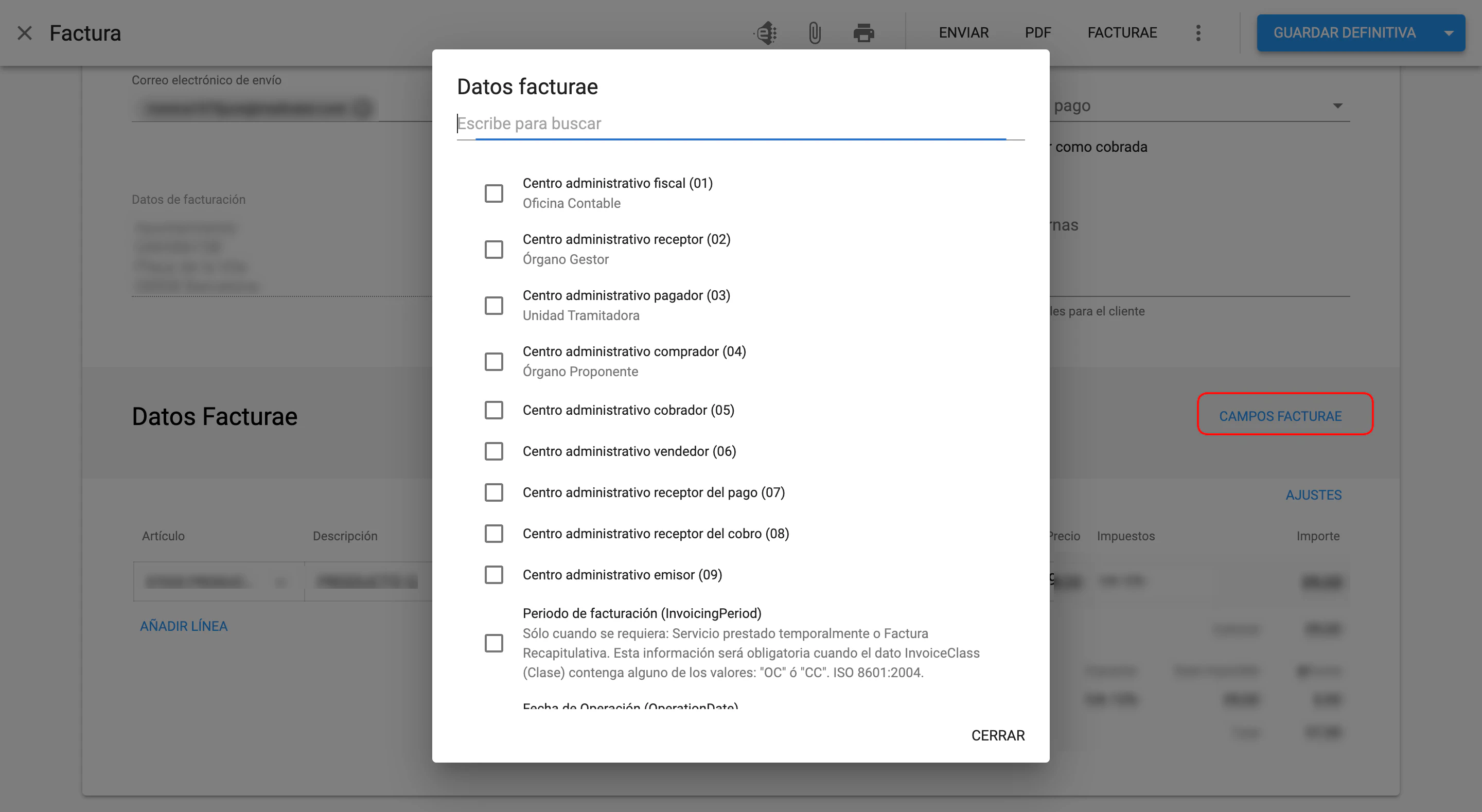
Task: Click the electronic invoice send icon
Action: pos(766,33)
